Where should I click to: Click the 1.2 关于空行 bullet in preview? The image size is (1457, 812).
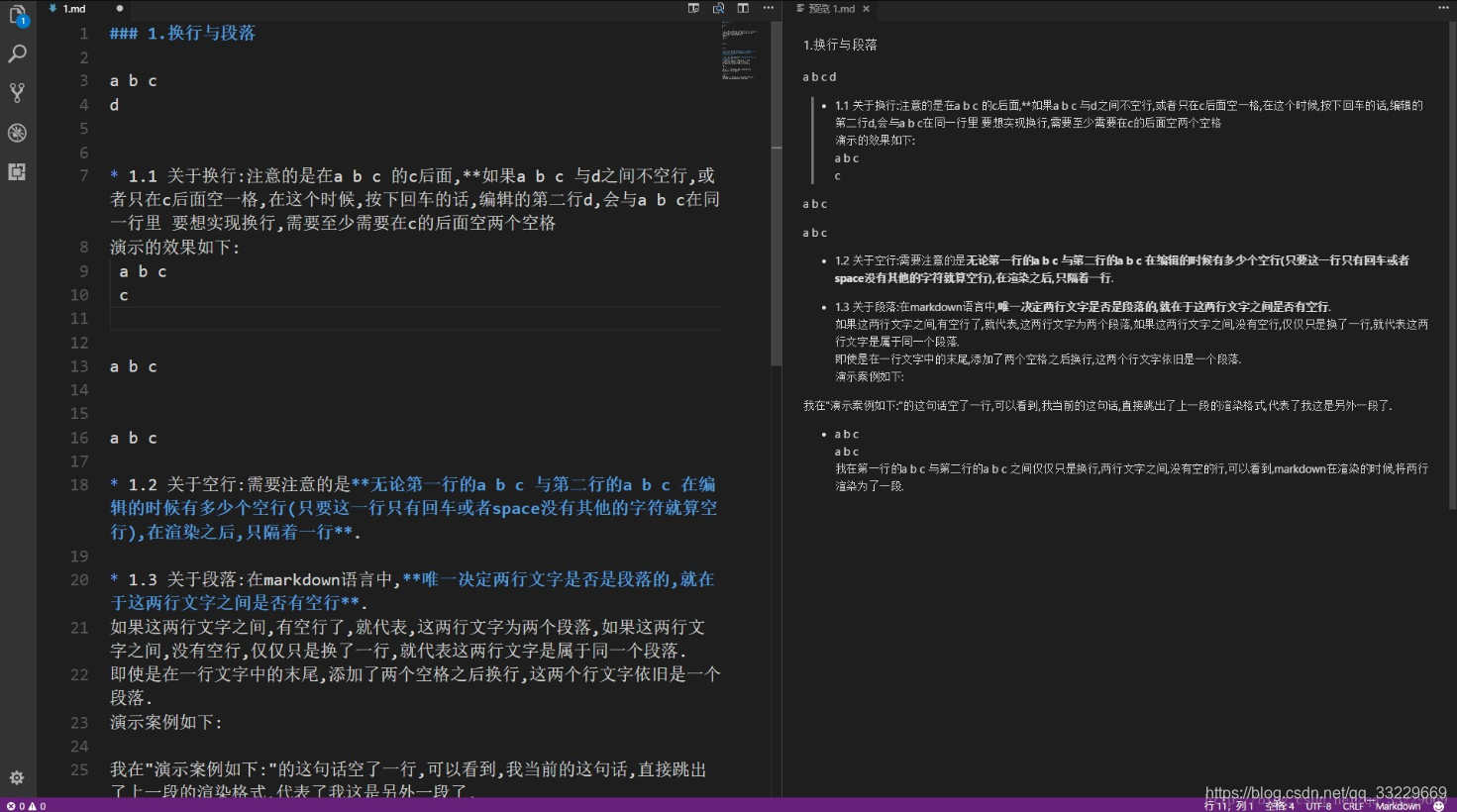1121,269
